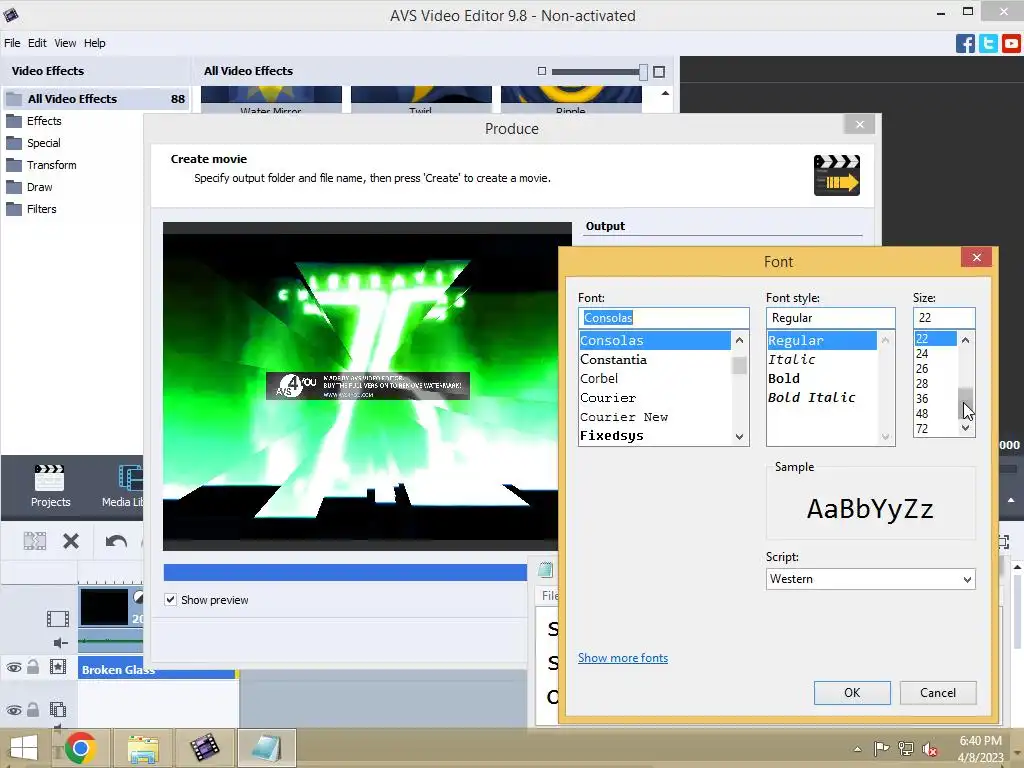Click the split/trim icon in timeline toolbar

[35, 541]
